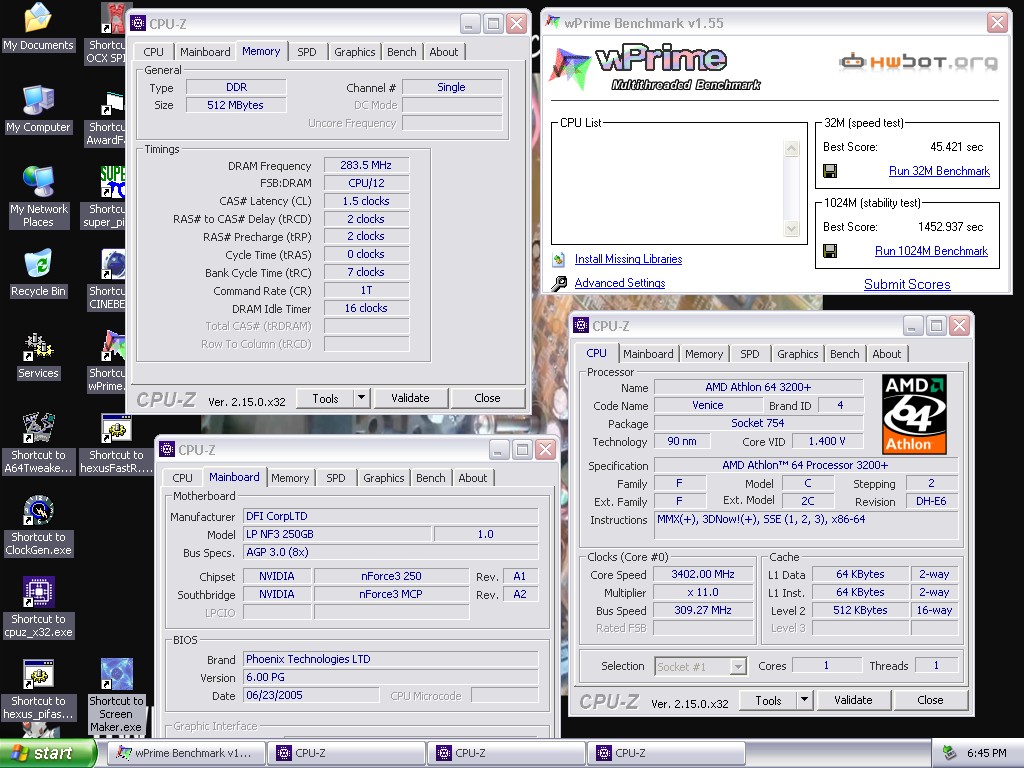The height and width of the screenshot is (768, 1024).
Task: Click Close in CPU tab CPU-Z window
Action: pos(930,700)
